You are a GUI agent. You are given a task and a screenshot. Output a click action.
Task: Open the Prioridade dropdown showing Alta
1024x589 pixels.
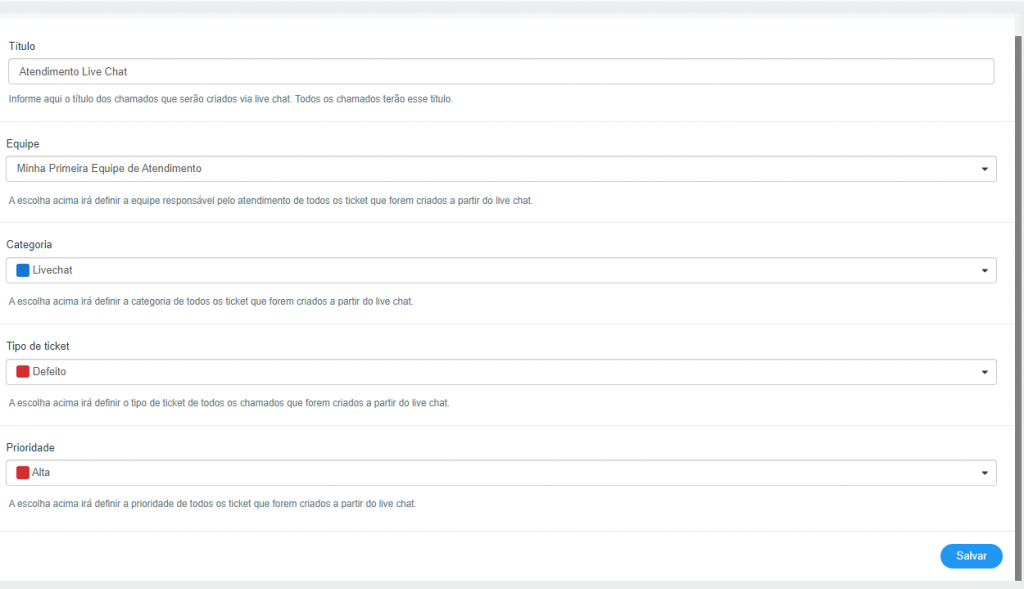(x=501, y=473)
